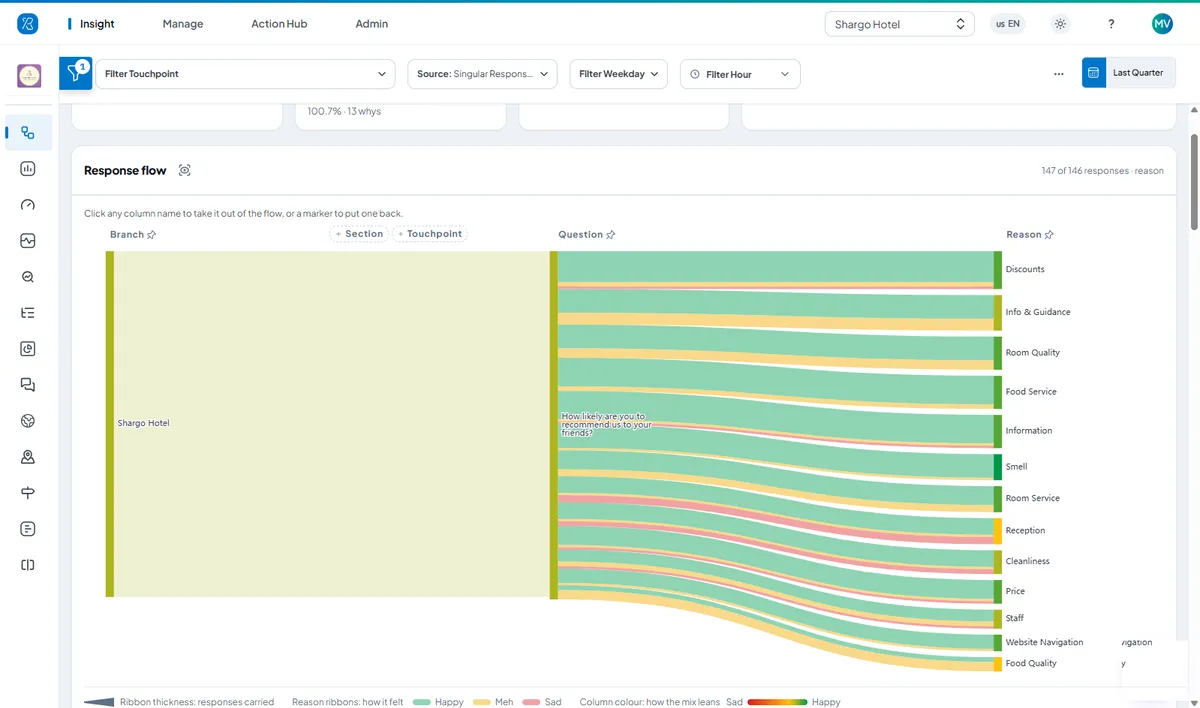Select the Shargo Hotel logo thumbnail in sidebar
Image resolution: width=1200 pixels, height=708 pixels.
29,76
